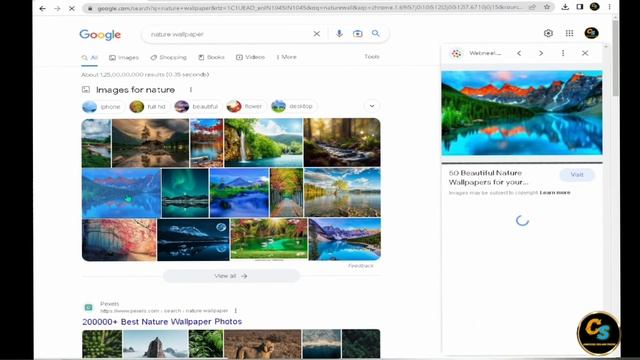Screen dimensions: 640x360
Task: Open the forest stream thumbnail
Action: coord(342,142)
